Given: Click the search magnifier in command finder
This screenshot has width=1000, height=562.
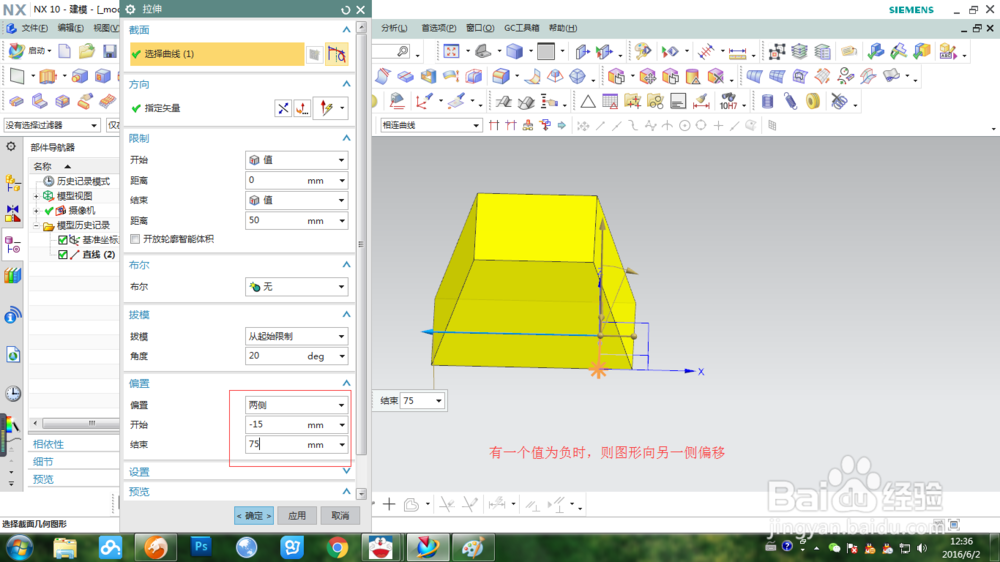Looking at the screenshot, I should coord(402,51).
